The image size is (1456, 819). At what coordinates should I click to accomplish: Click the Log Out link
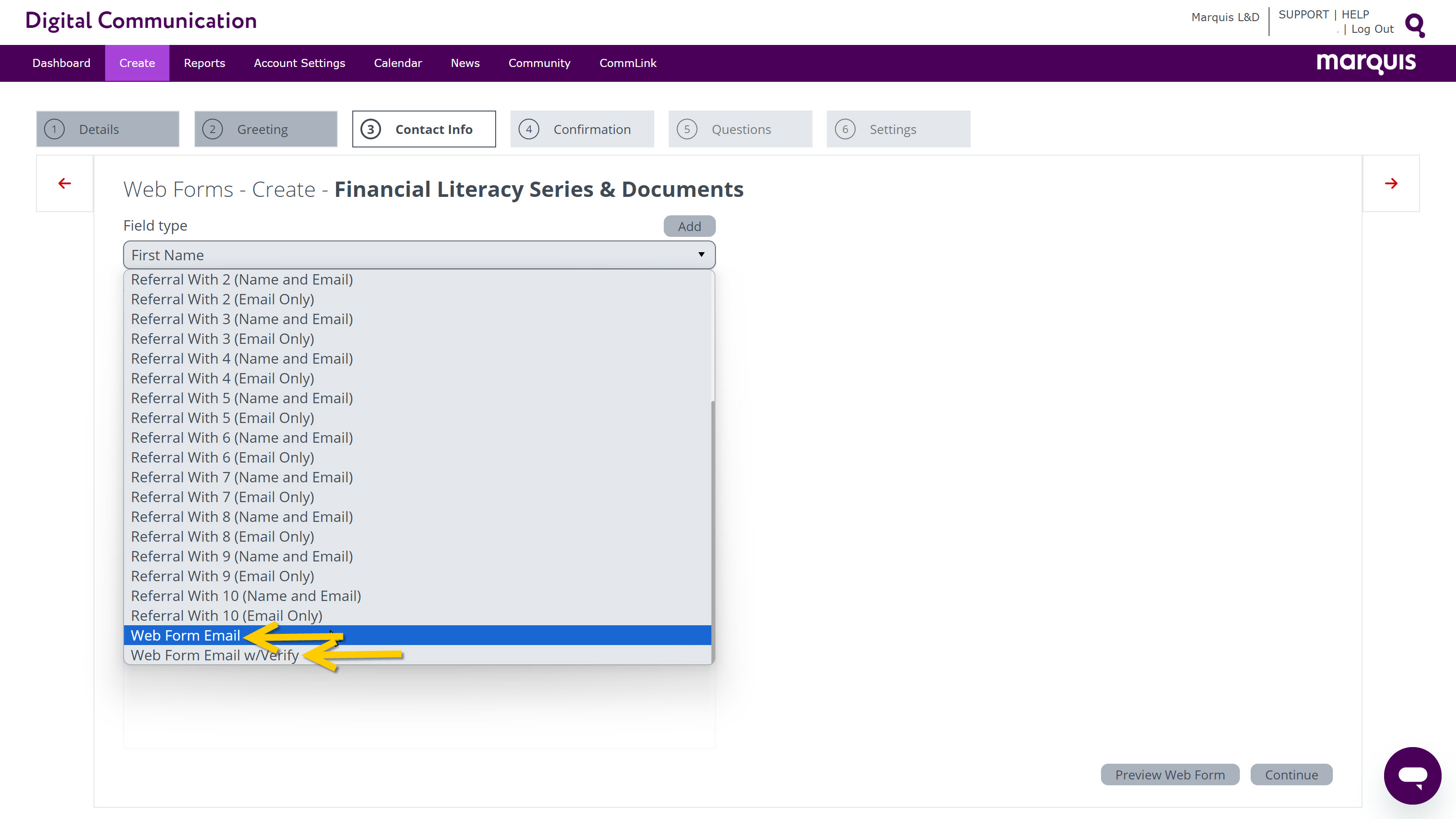[1372, 29]
